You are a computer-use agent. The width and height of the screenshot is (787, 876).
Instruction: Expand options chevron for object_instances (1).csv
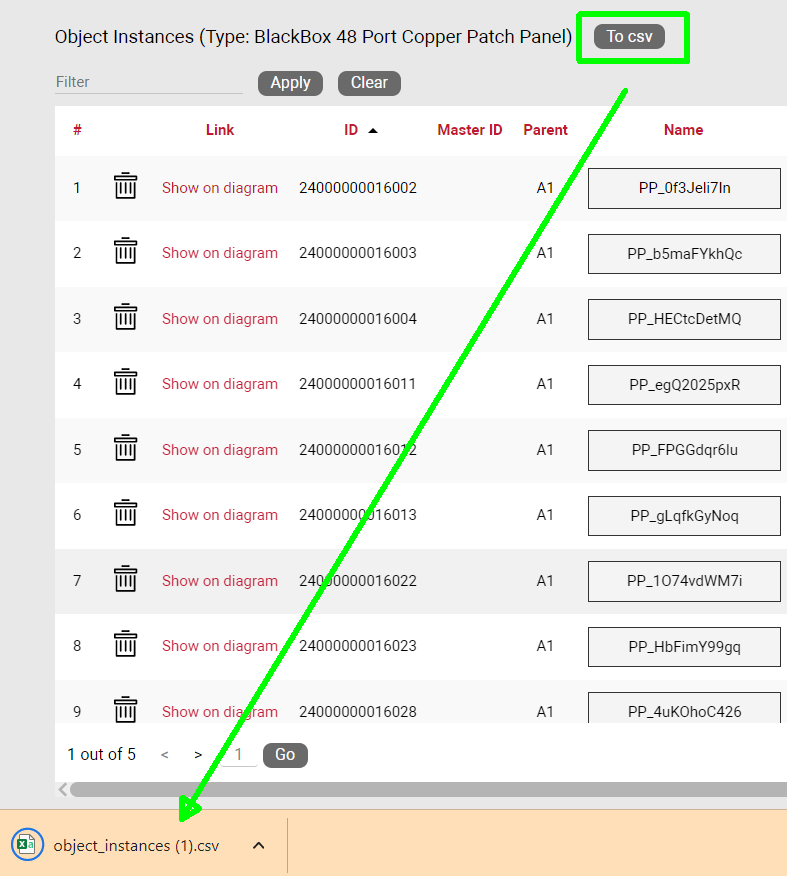click(x=258, y=845)
